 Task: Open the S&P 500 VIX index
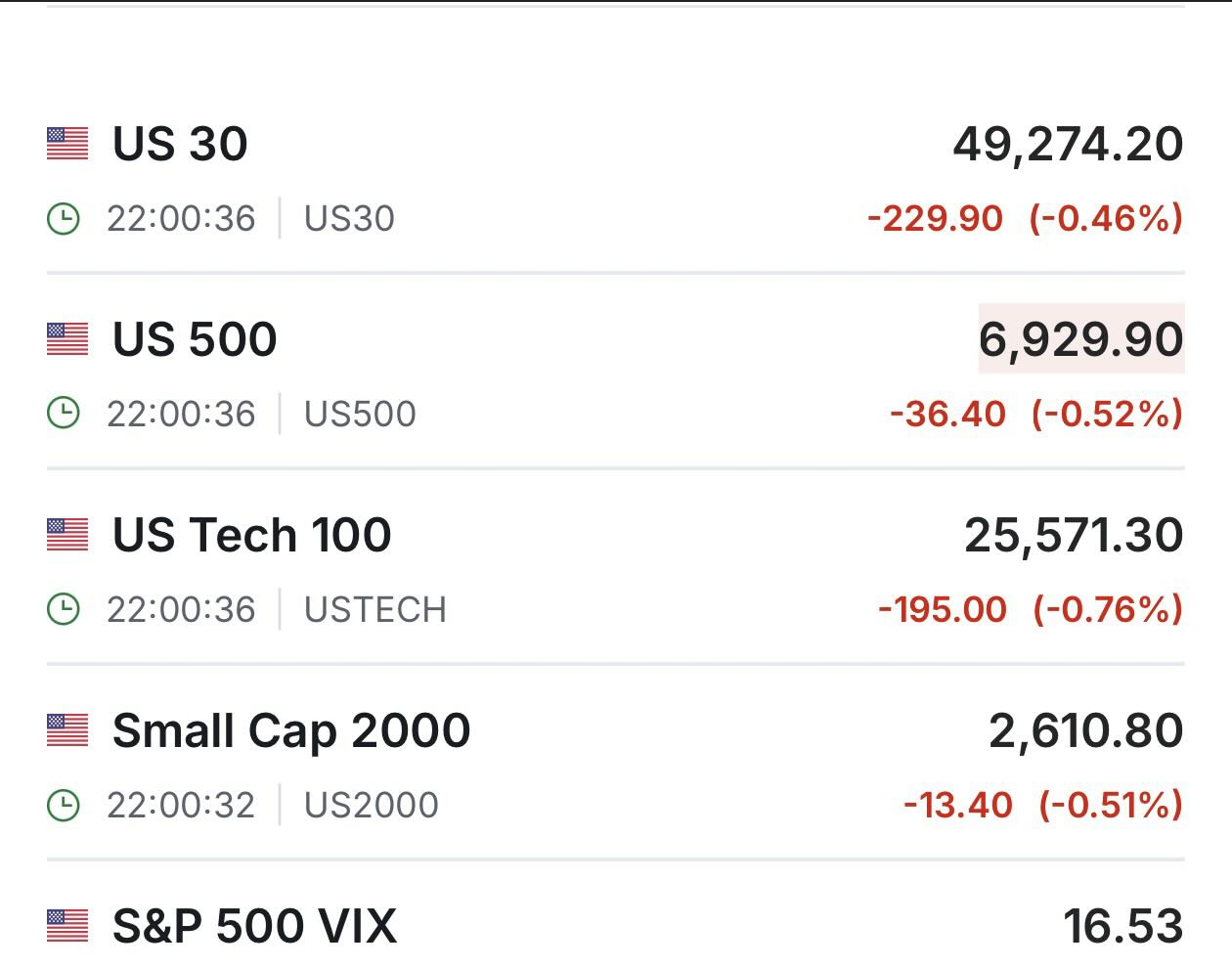pos(255,926)
